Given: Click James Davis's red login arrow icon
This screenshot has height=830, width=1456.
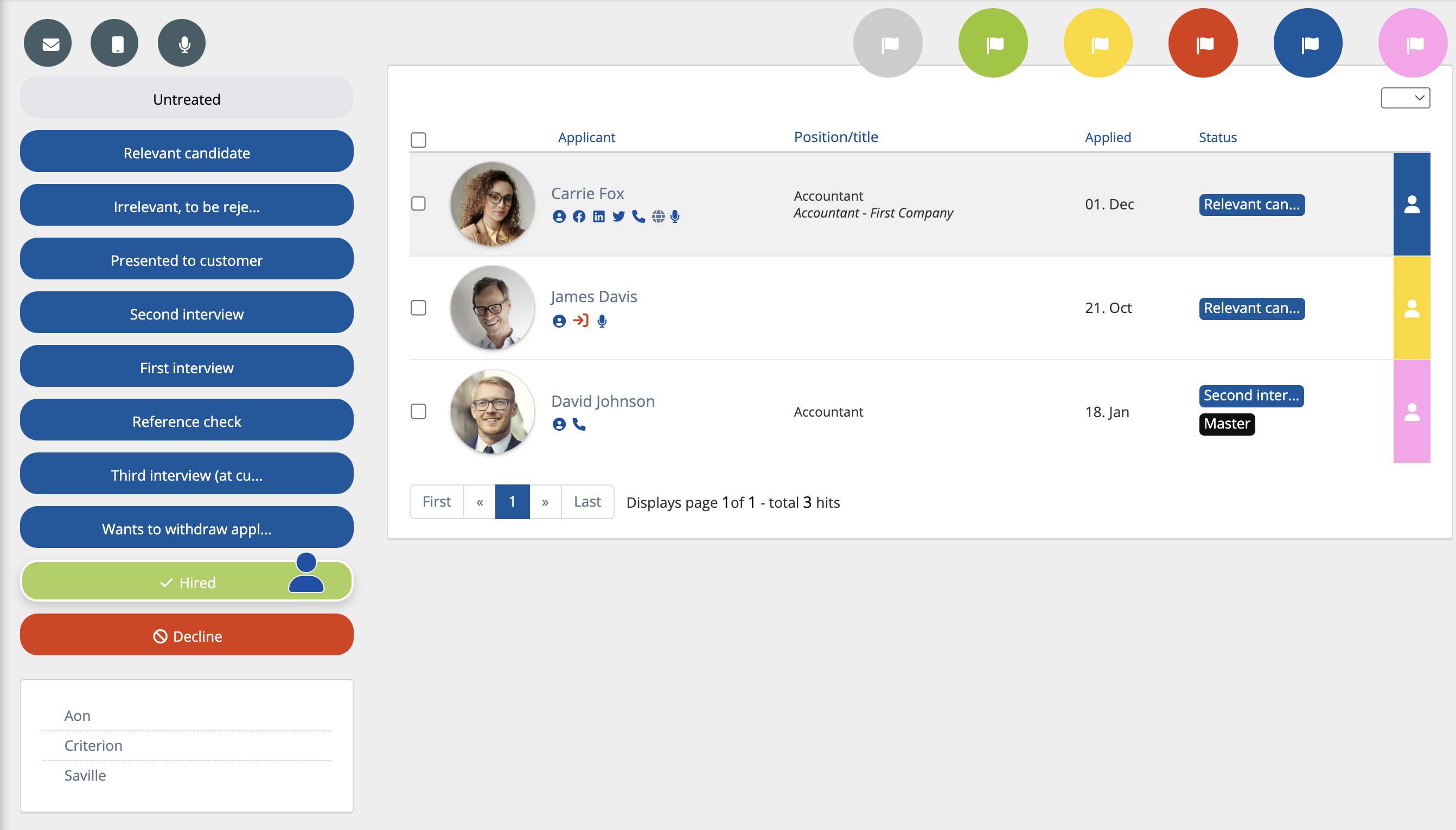Looking at the screenshot, I should (580, 321).
